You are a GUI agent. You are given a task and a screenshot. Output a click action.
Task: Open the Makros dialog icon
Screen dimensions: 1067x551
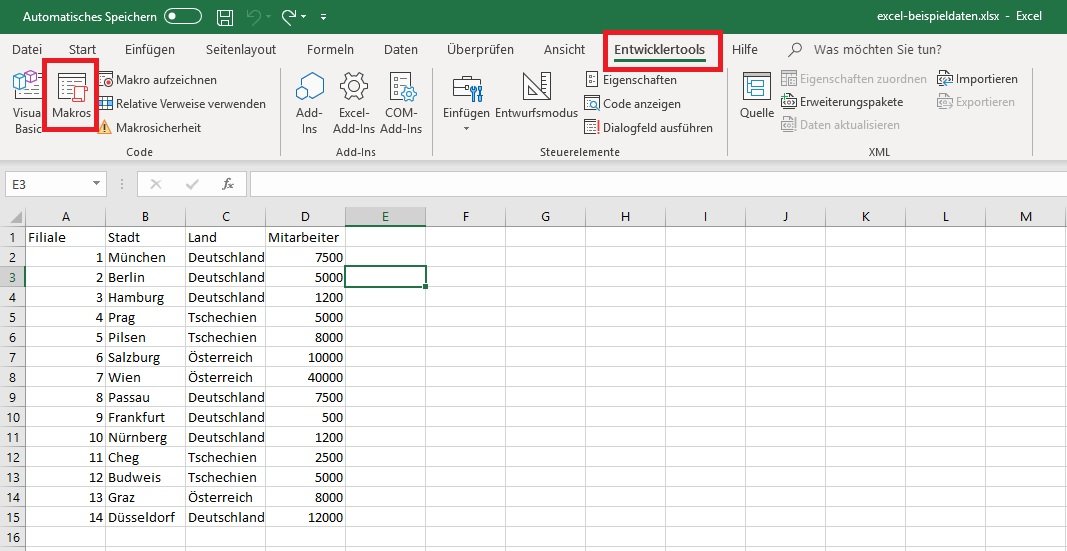click(x=71, y=90)
